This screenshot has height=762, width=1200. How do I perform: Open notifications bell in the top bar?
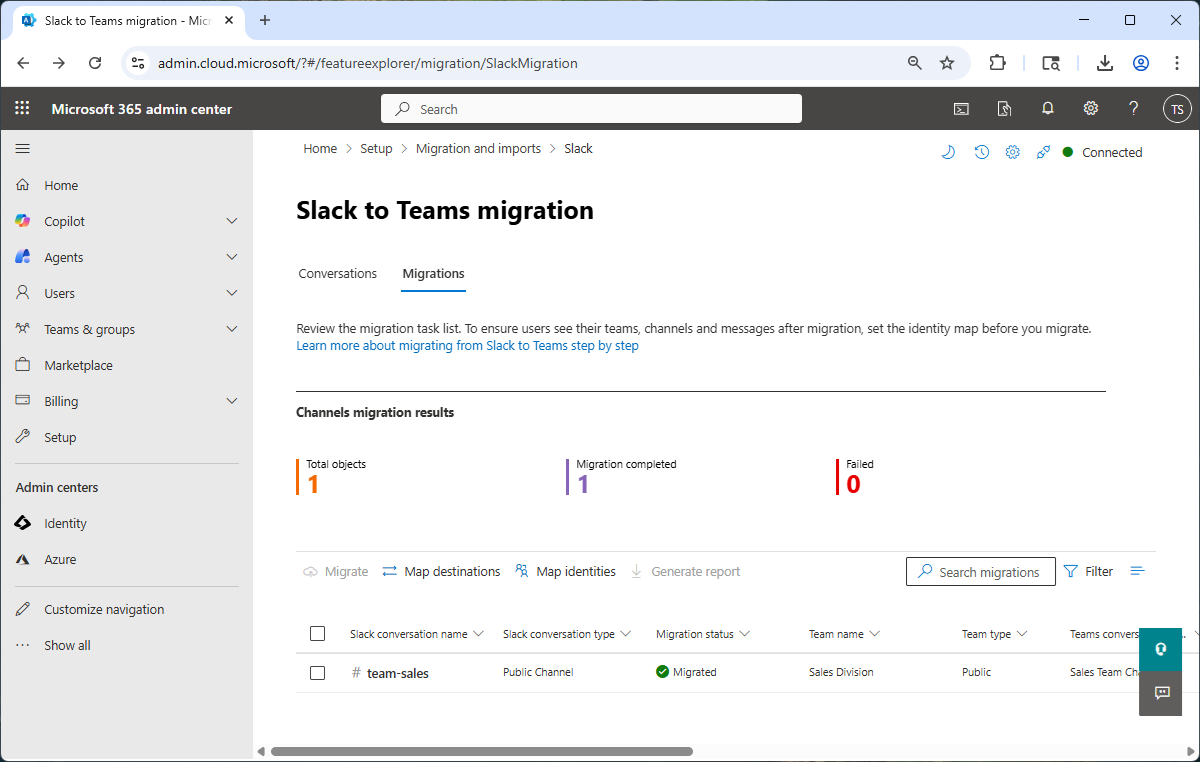1047,108
